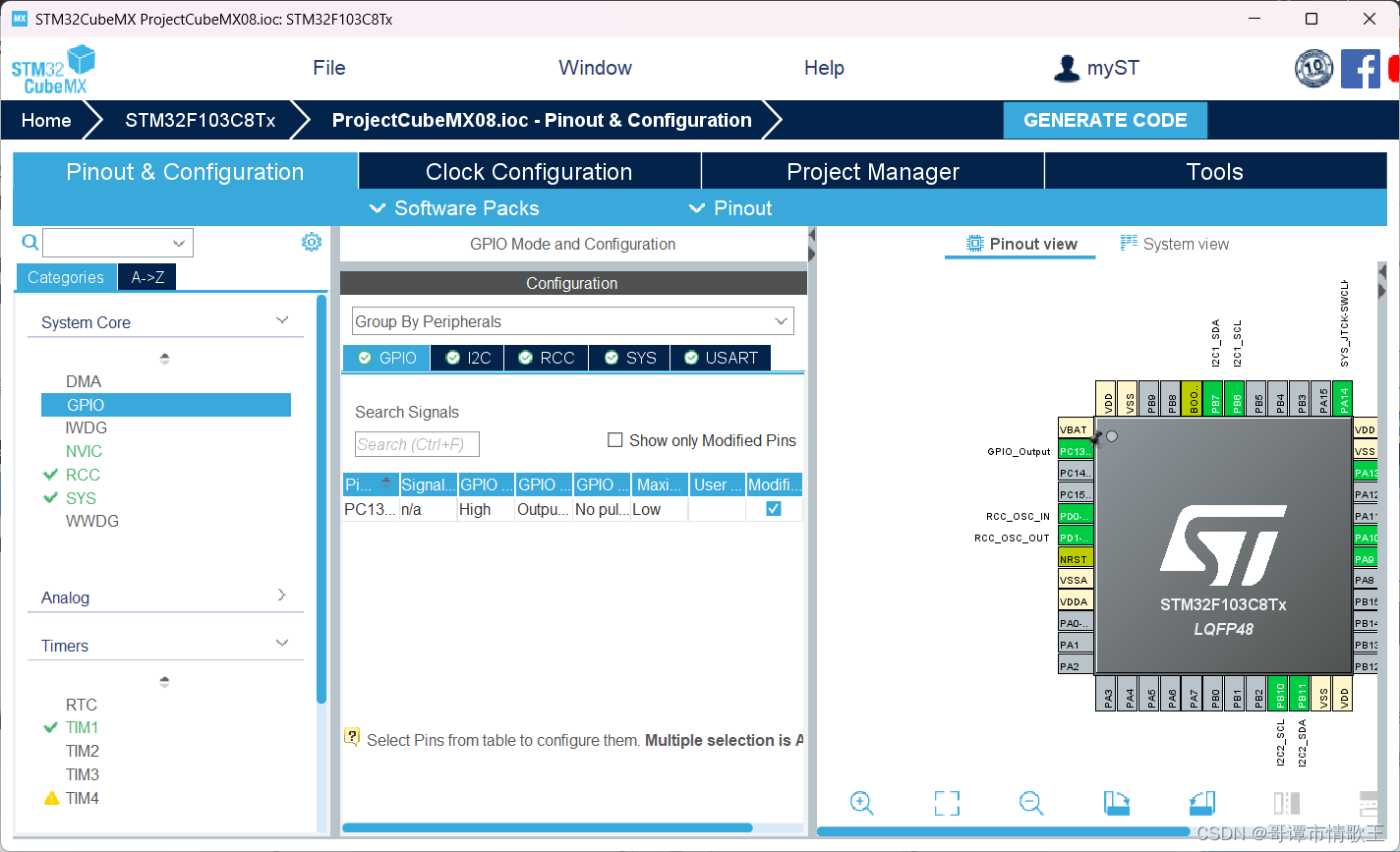Open the Facebook link icon
1400x852 pixels.
click(x=1361, y=68)
